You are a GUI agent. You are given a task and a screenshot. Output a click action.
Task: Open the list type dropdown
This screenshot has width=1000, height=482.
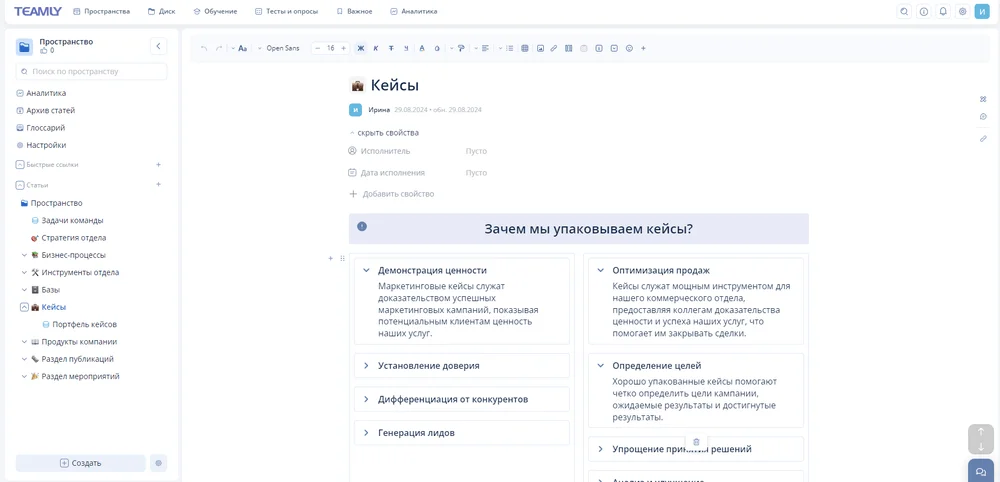tap(506, 48)
